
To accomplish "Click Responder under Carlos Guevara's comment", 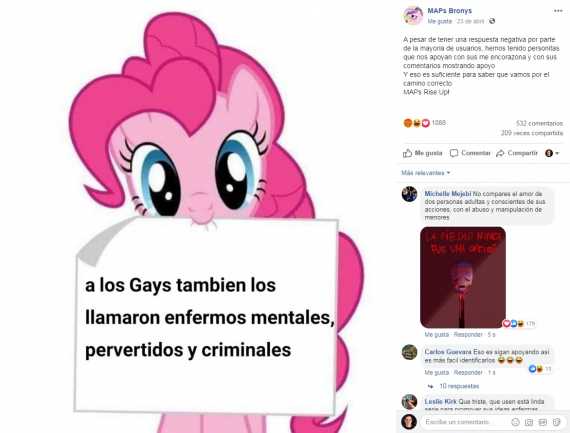I will (468, 373).
